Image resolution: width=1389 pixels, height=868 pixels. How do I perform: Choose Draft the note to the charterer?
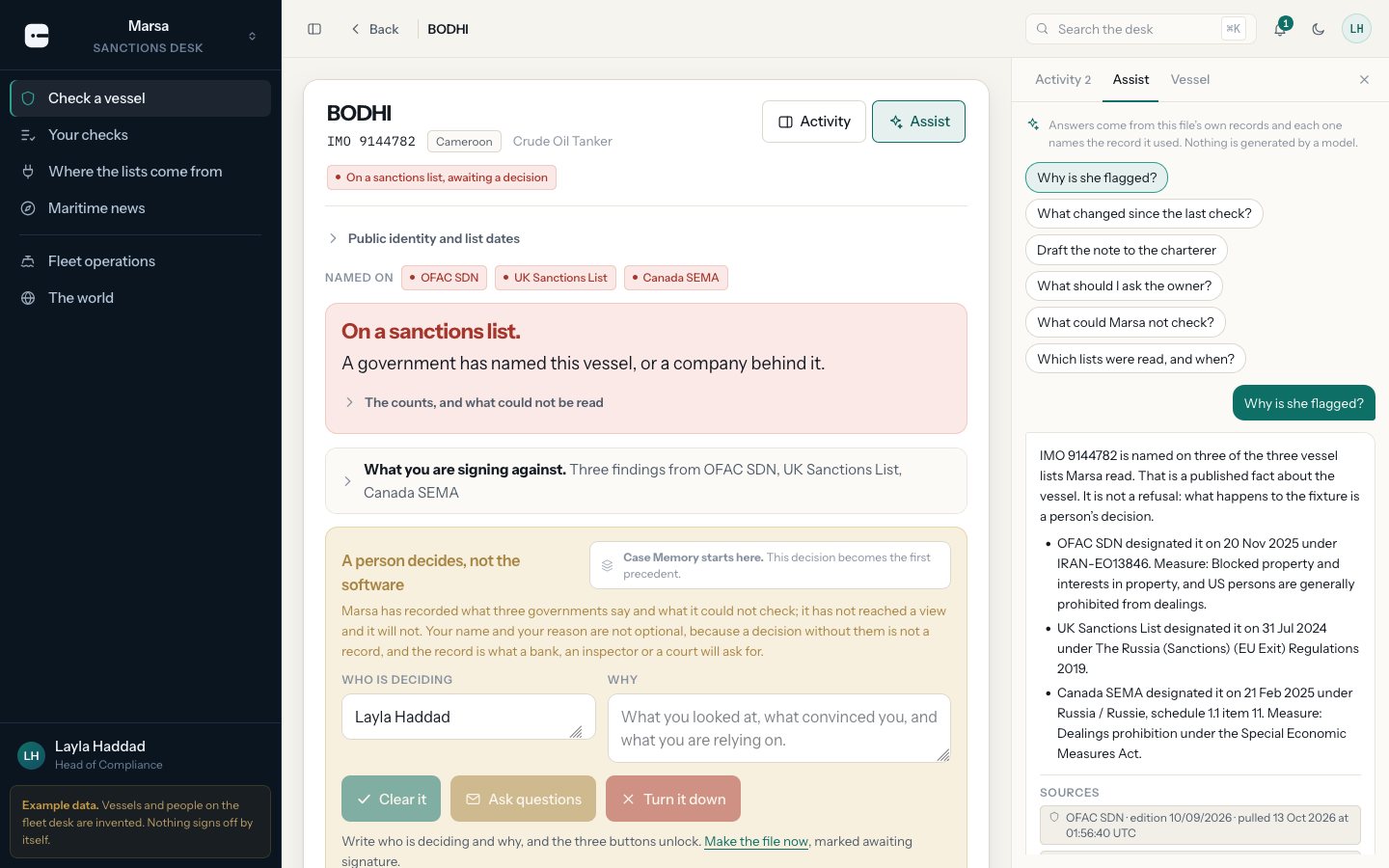[x=1127, y=250]
